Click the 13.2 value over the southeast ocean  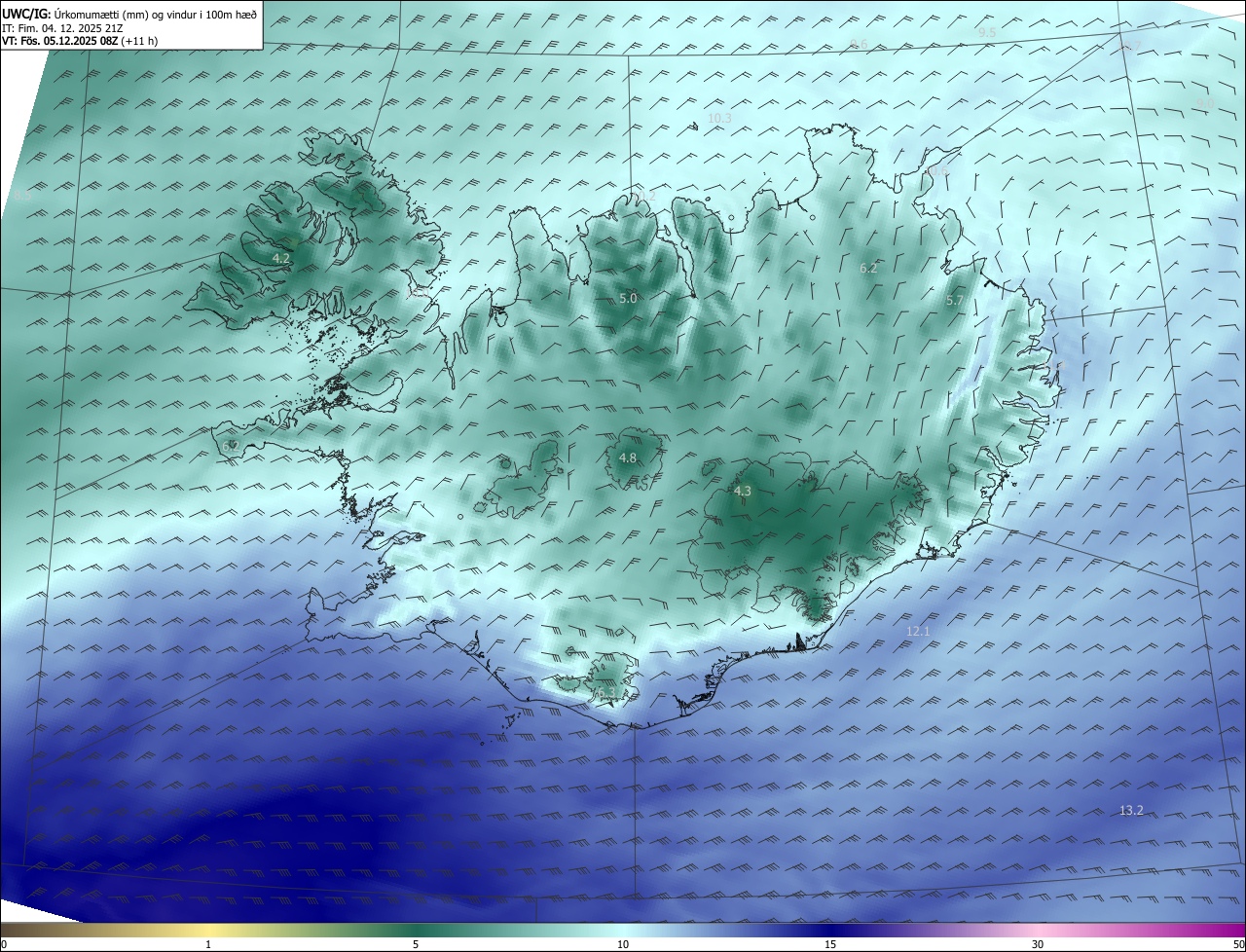pyautogui.click(x=1131, y=811)
